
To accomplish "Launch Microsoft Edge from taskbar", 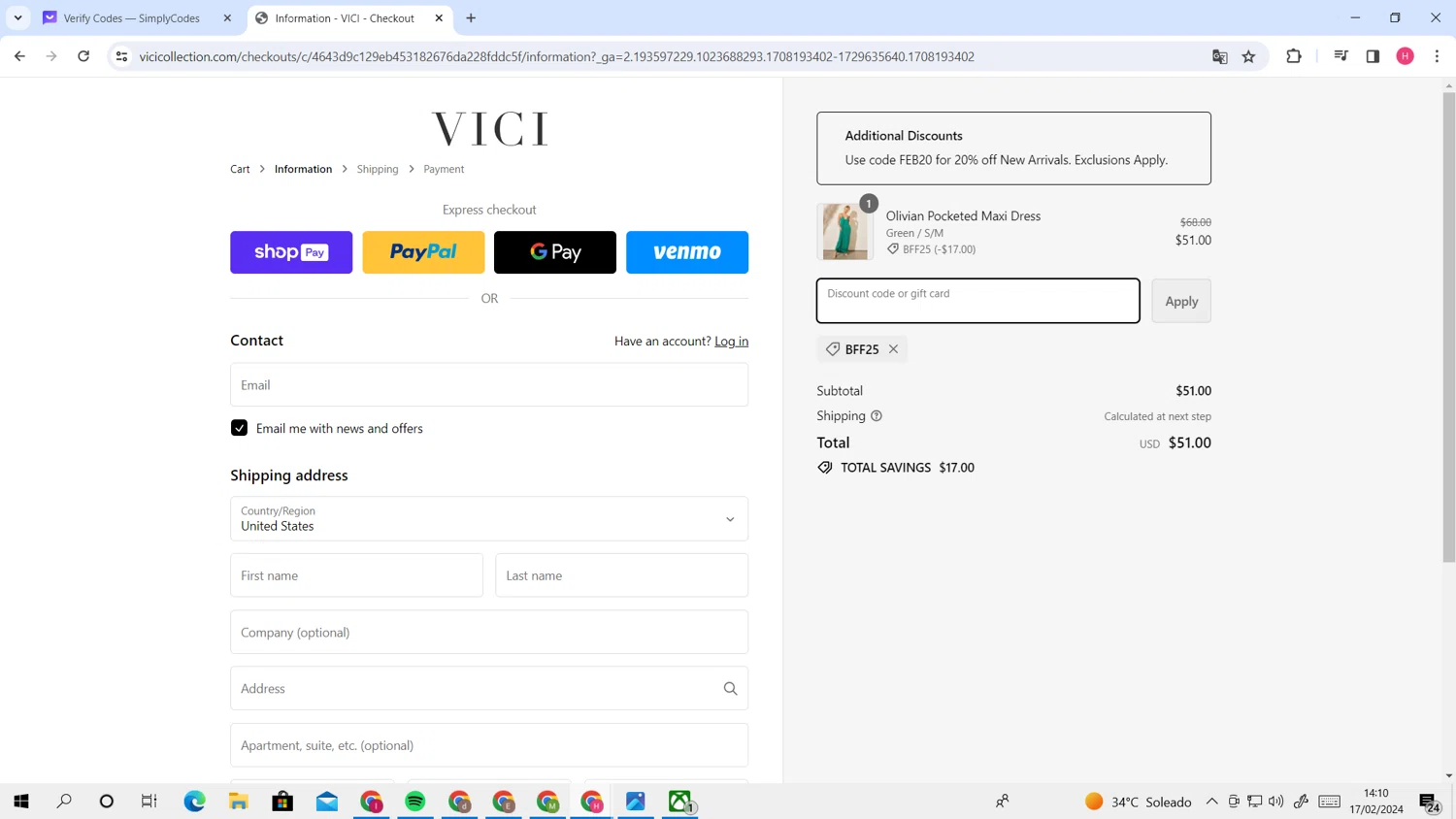I will click(194, 802).
